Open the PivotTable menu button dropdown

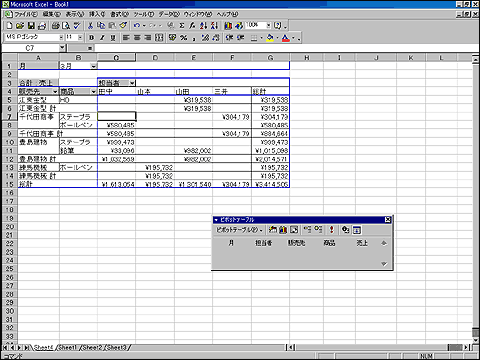239,230
